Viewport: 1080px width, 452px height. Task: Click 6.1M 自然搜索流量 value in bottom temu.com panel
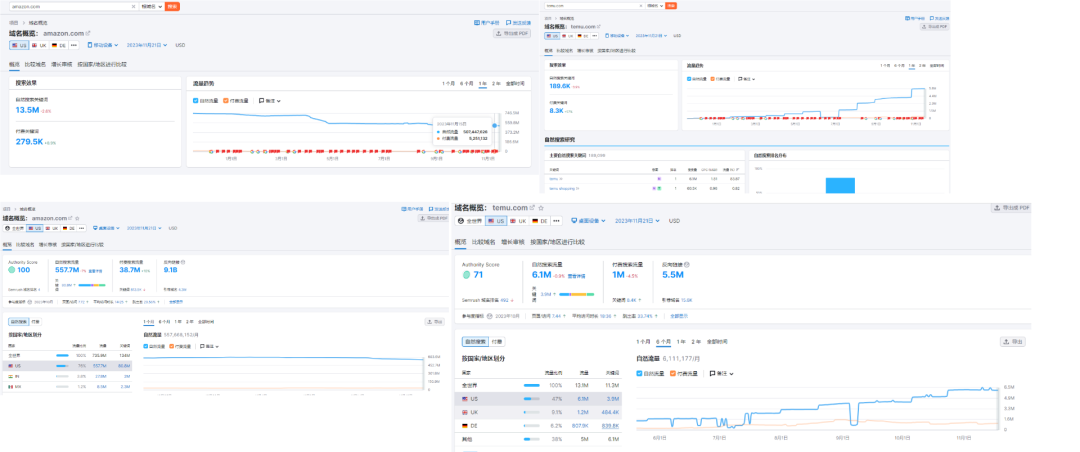click(x=541, y=275)
